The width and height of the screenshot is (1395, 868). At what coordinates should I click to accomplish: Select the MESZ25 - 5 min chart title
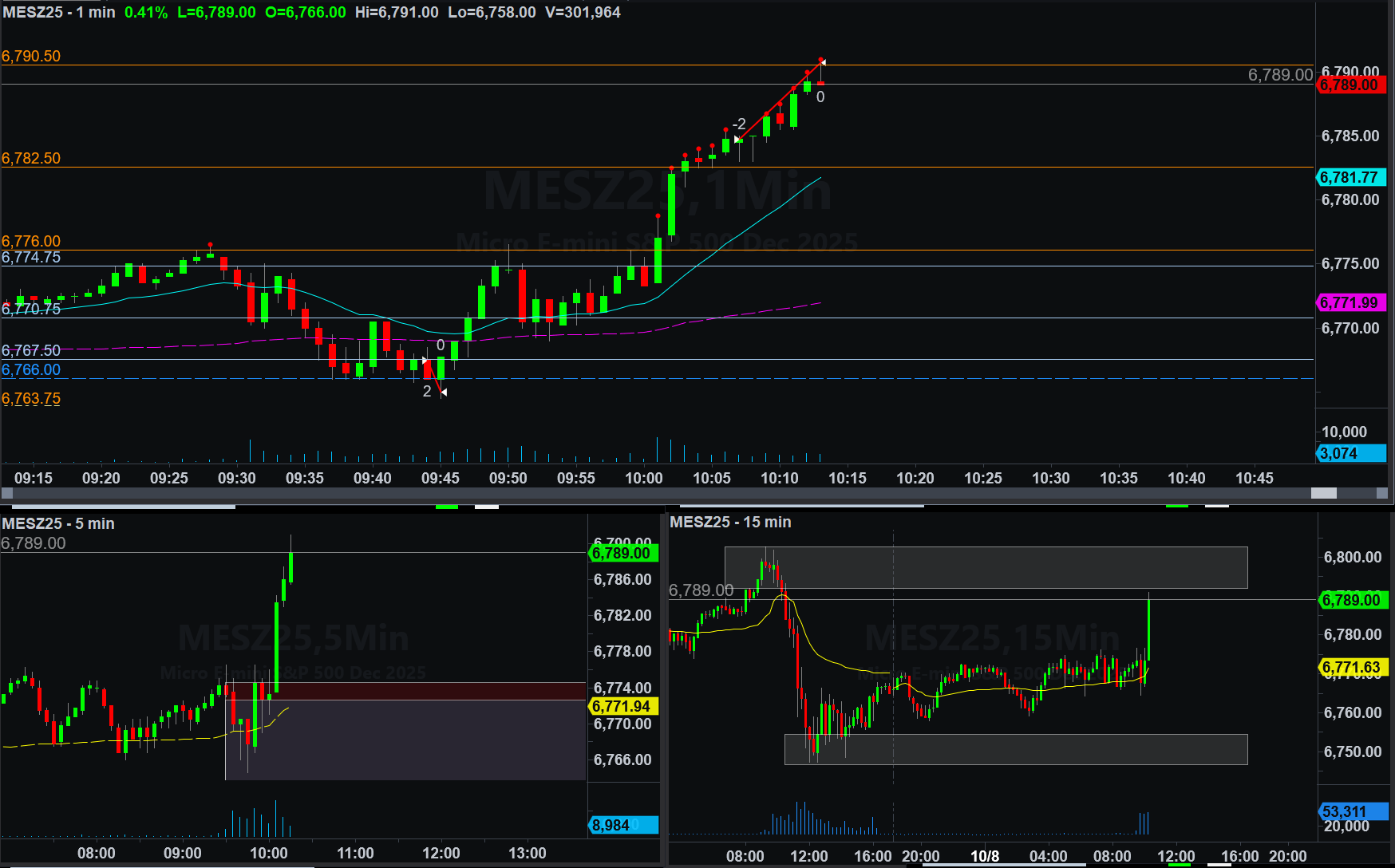[x=58, y=523]
